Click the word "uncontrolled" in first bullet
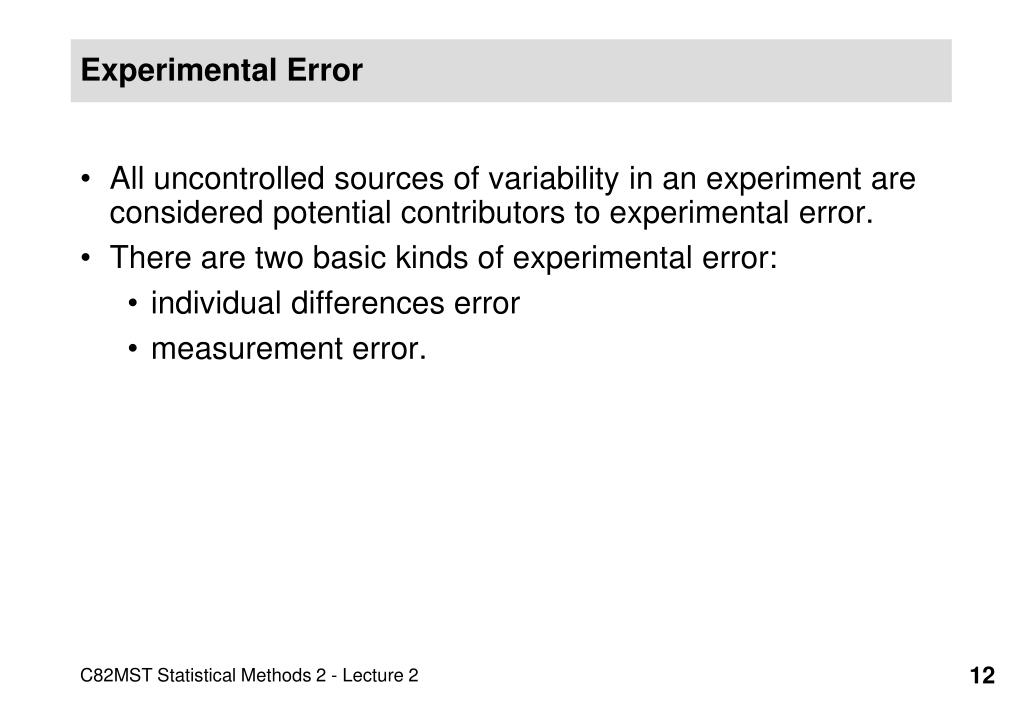Viewport: 1023px width, 708px height. 238,179
